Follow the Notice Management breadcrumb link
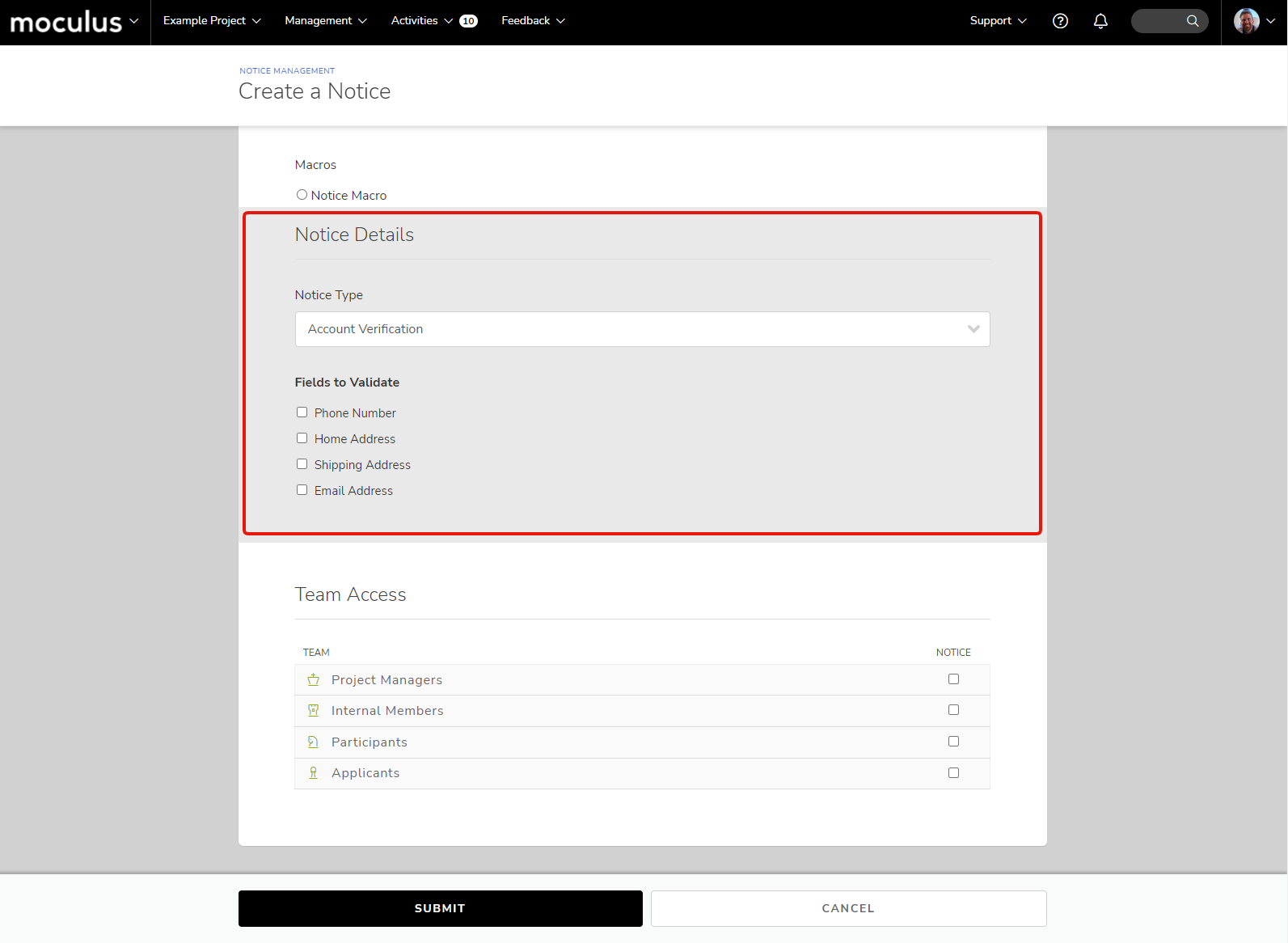Image resolution: width=1288 pixels, height=943 pixels. 287,71
